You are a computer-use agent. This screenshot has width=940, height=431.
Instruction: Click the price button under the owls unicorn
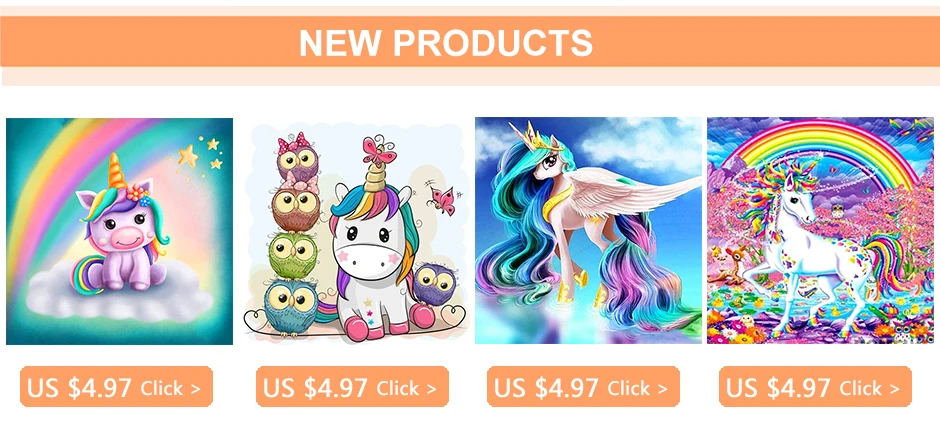(352, 387)
